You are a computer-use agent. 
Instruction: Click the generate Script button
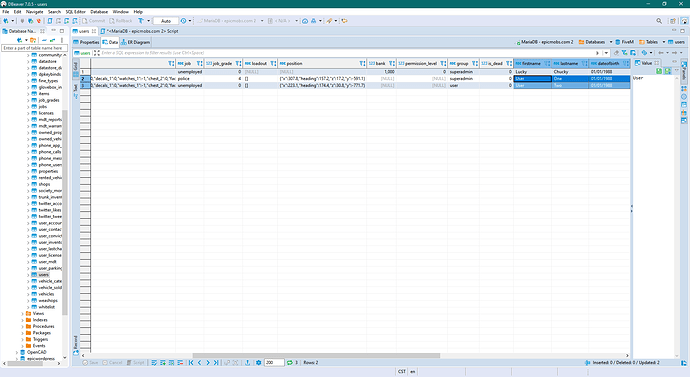136,362
